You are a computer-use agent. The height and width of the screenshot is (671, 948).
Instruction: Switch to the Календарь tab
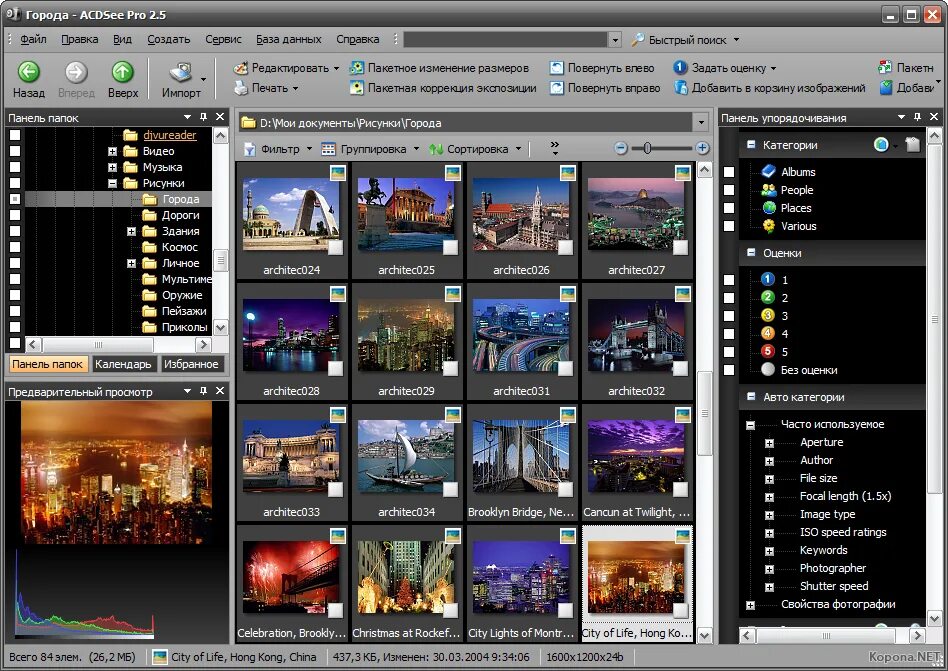(x=123, y=364)
